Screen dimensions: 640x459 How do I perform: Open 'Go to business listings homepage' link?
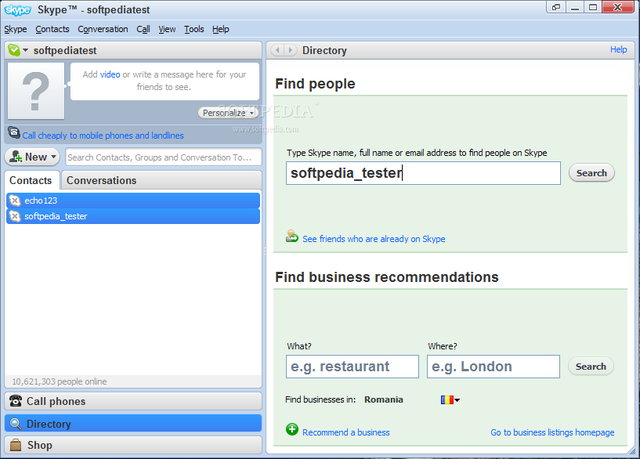coord(552,432)
